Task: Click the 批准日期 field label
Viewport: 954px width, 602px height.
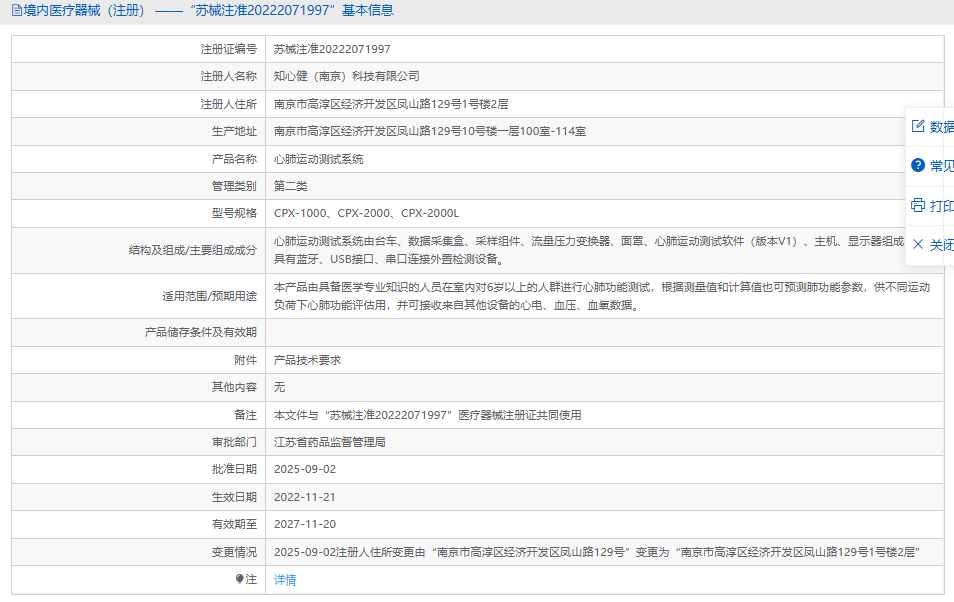Action: click(x=234, y=469)
